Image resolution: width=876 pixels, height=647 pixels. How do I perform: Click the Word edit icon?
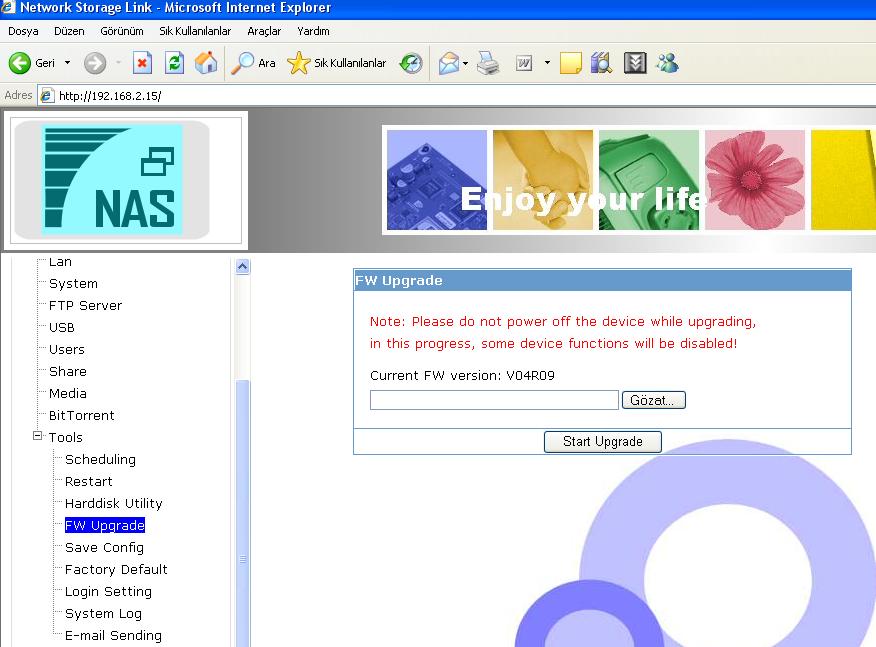(523, 63)
